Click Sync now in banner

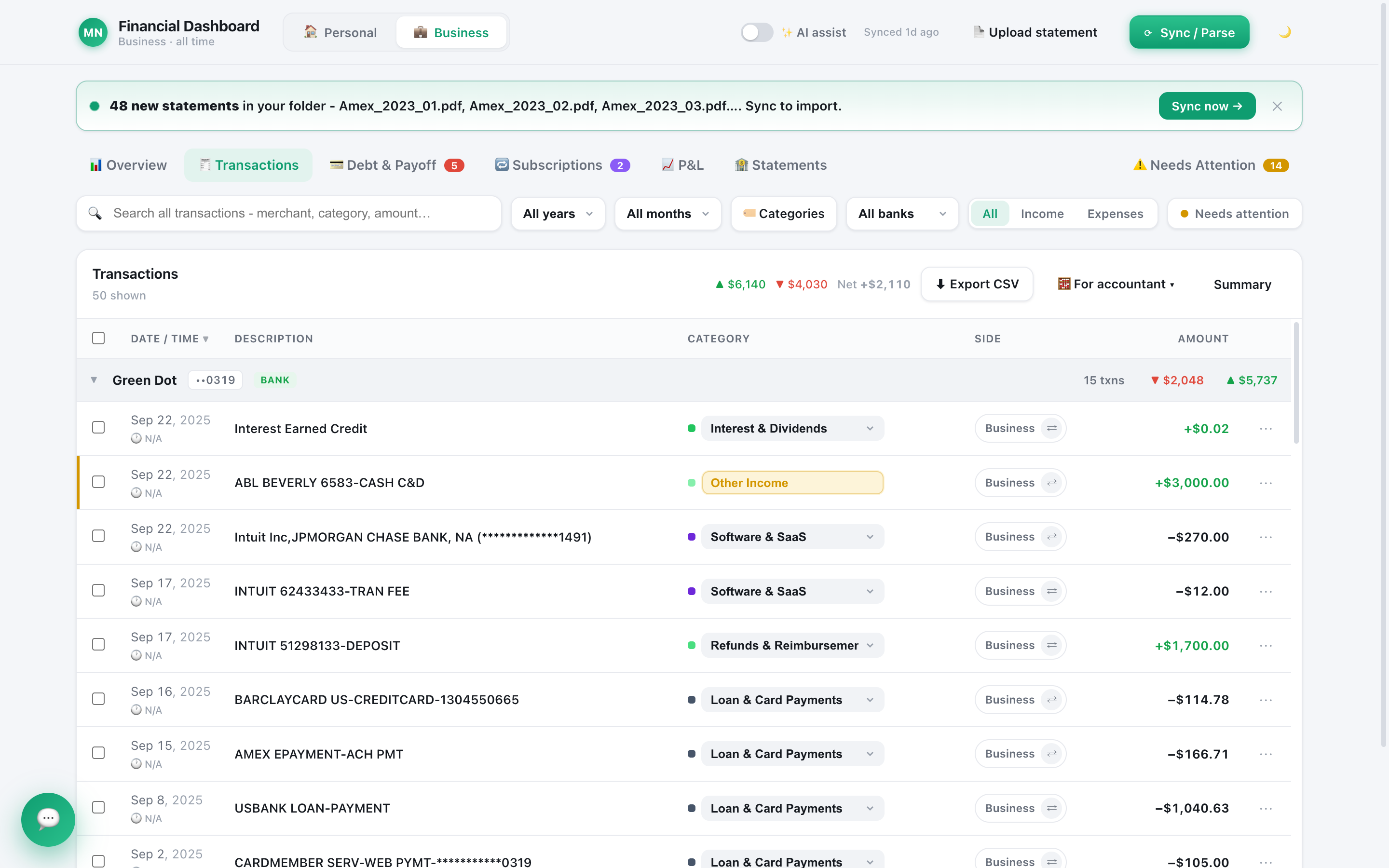tap(1207, 106)
